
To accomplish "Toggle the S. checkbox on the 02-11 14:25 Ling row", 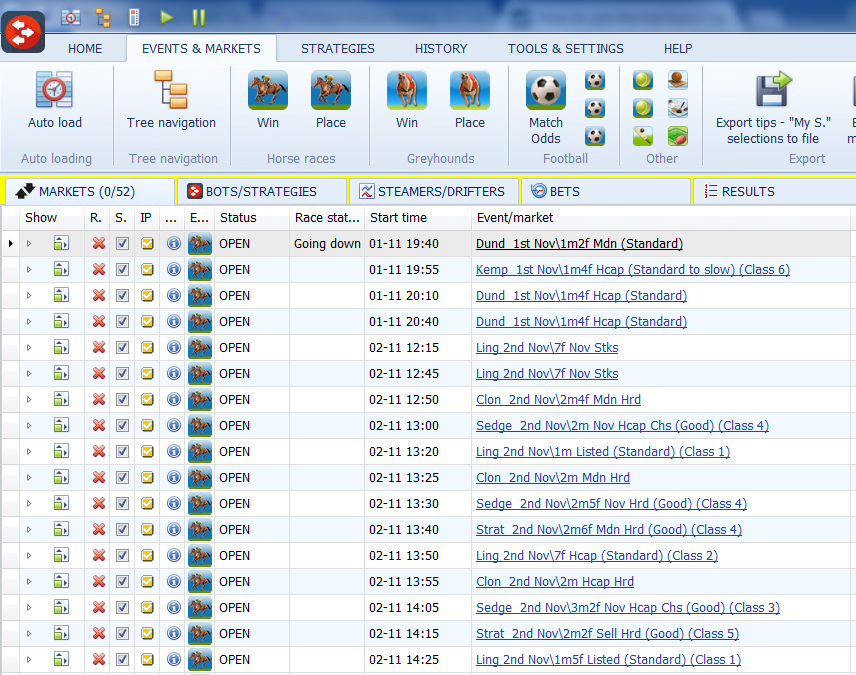I will [x=122, y=660].
